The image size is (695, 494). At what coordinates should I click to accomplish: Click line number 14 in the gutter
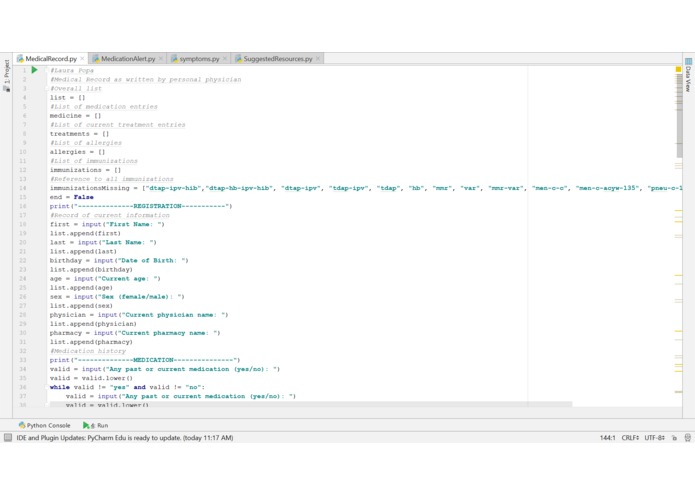23,188
